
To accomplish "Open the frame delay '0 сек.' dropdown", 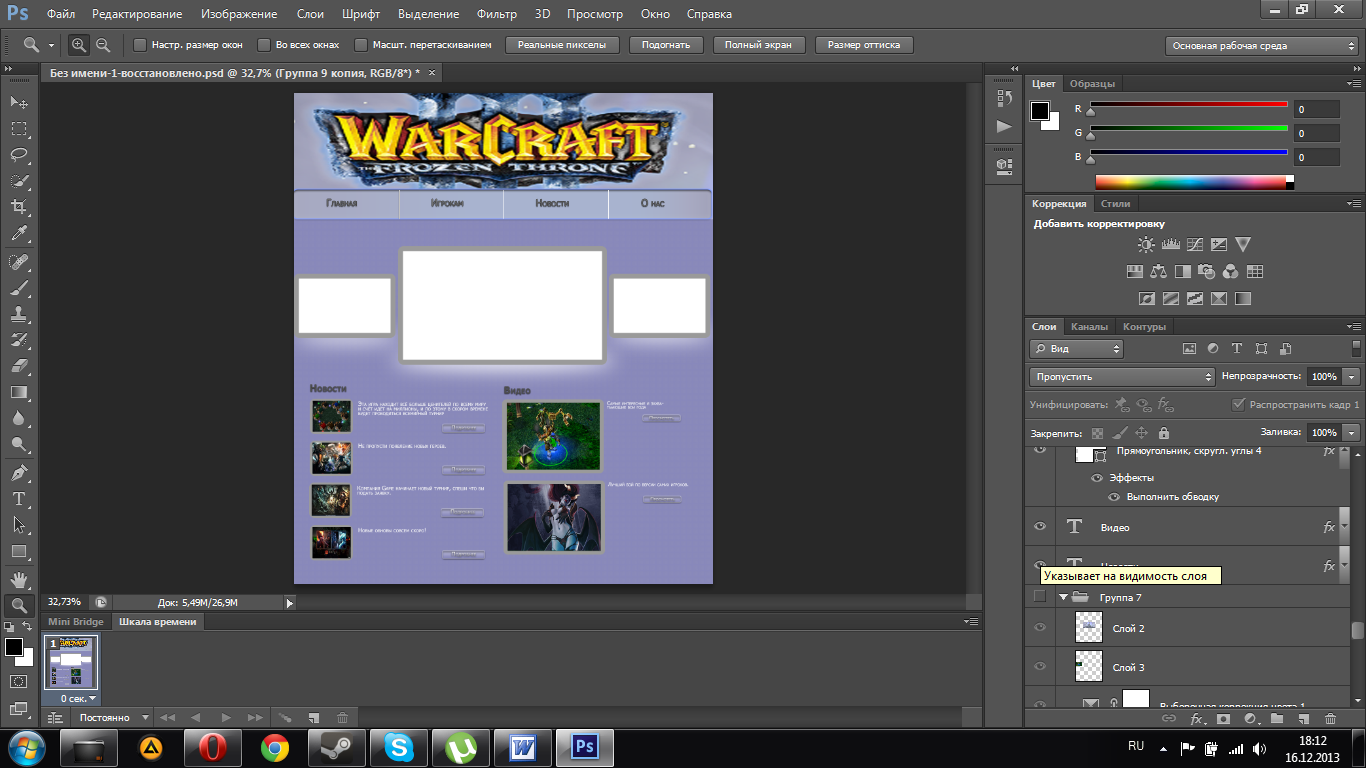I will tap(79, 698).
